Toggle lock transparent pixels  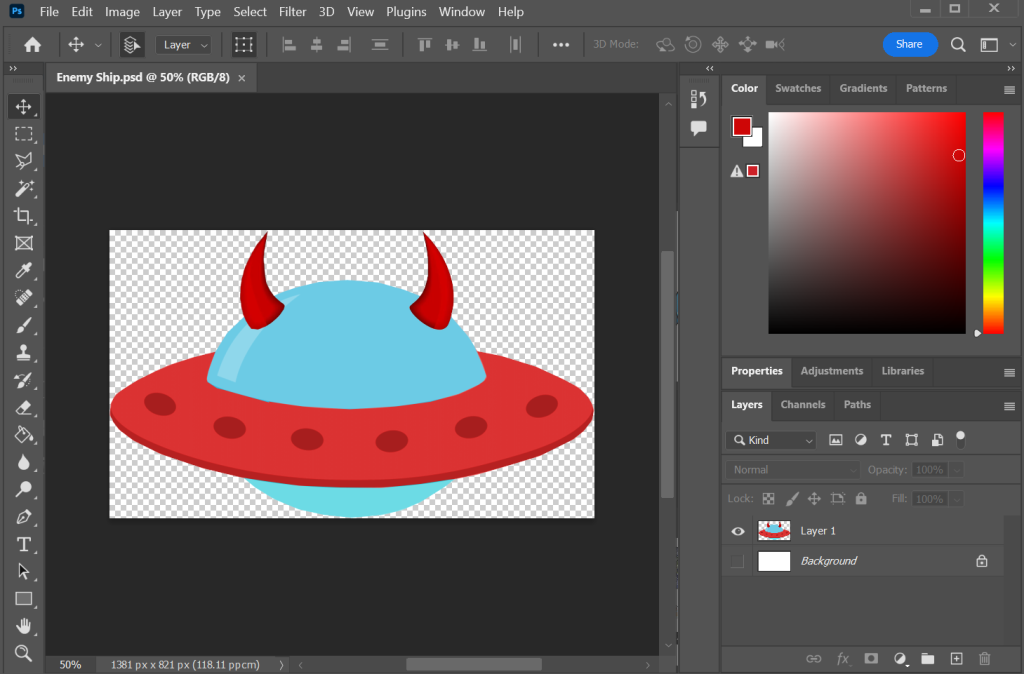pos(768,498)
